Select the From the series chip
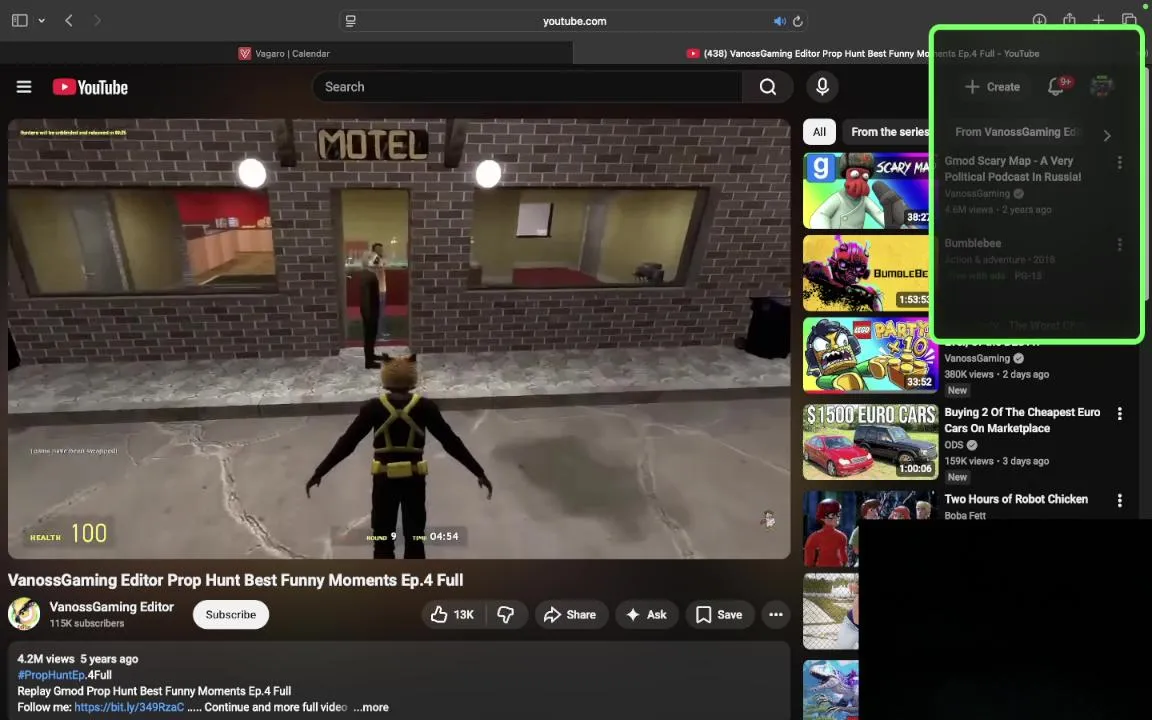The width and height of the screenshot is (1152, 720). click(x=890, y=132)
